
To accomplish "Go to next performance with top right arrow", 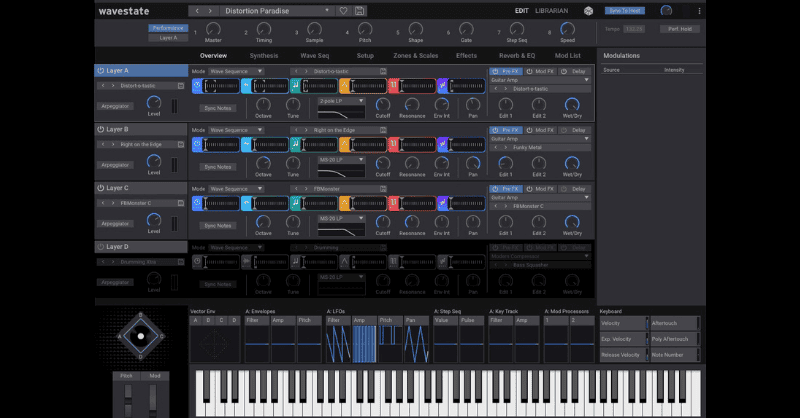I will pos(210,11).
